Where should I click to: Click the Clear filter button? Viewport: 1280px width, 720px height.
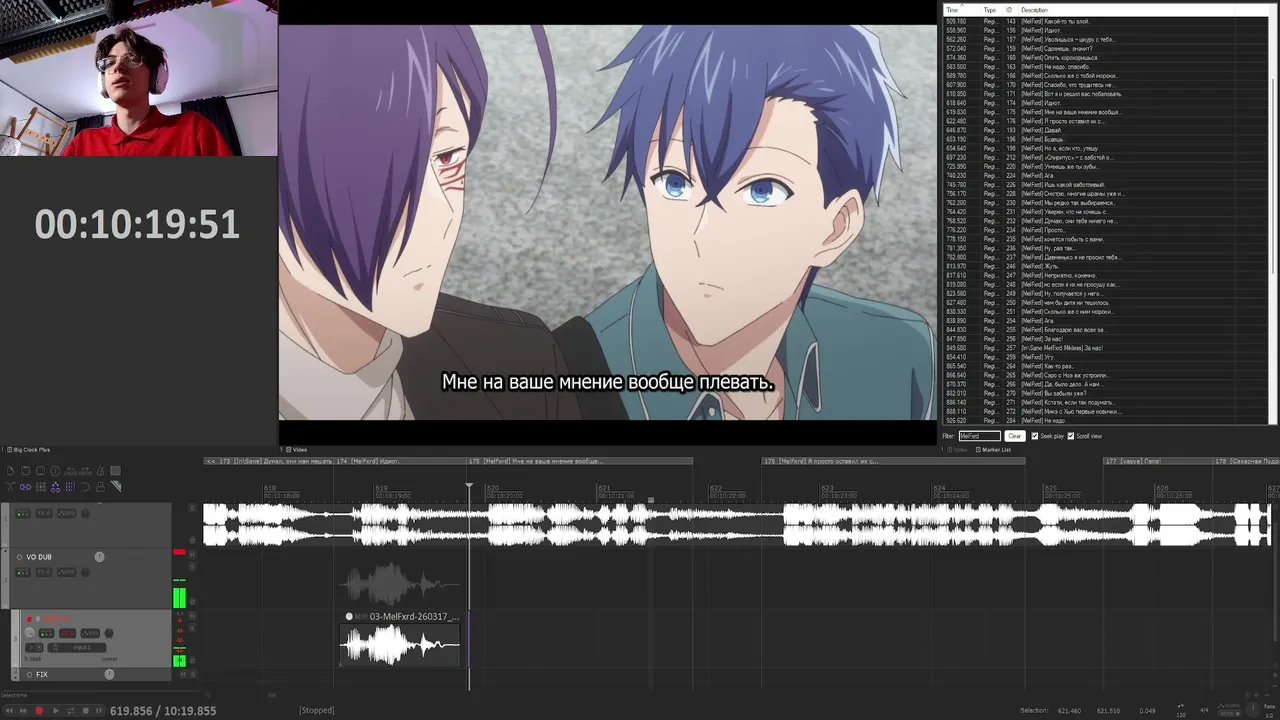pyautogui.click(x=1014, y=436)
